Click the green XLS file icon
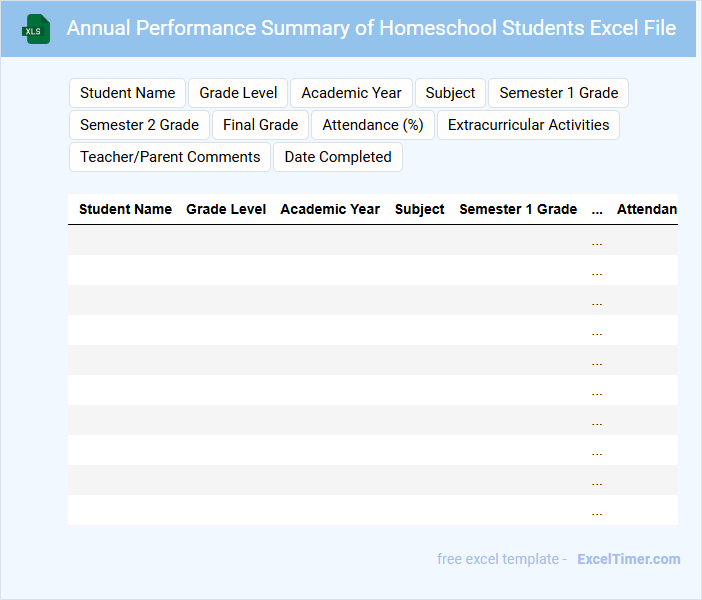This screenshot has height=600, width=702. coord(37,29)
